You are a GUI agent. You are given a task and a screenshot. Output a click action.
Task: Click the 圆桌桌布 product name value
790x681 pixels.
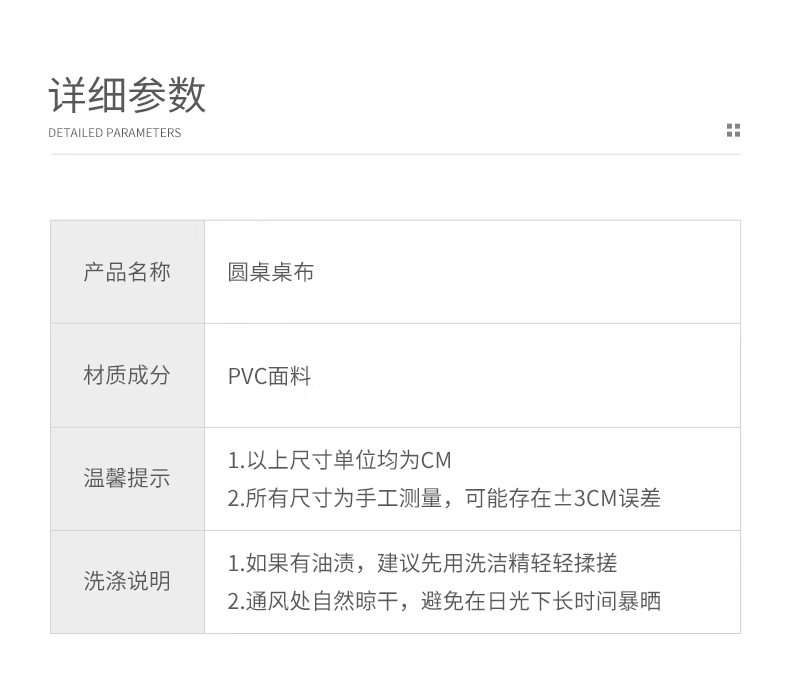click(271, 272)
